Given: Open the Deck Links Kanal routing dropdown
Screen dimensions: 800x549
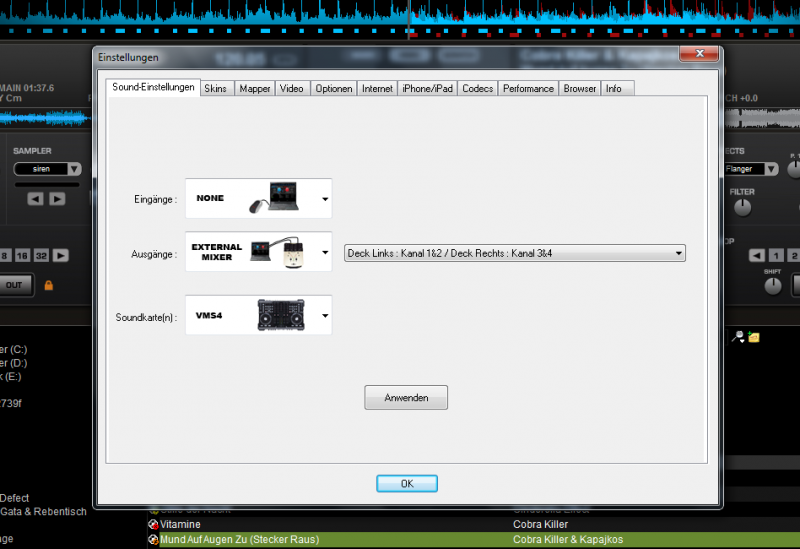Looking at the screenshot, I should coord(515,253).
